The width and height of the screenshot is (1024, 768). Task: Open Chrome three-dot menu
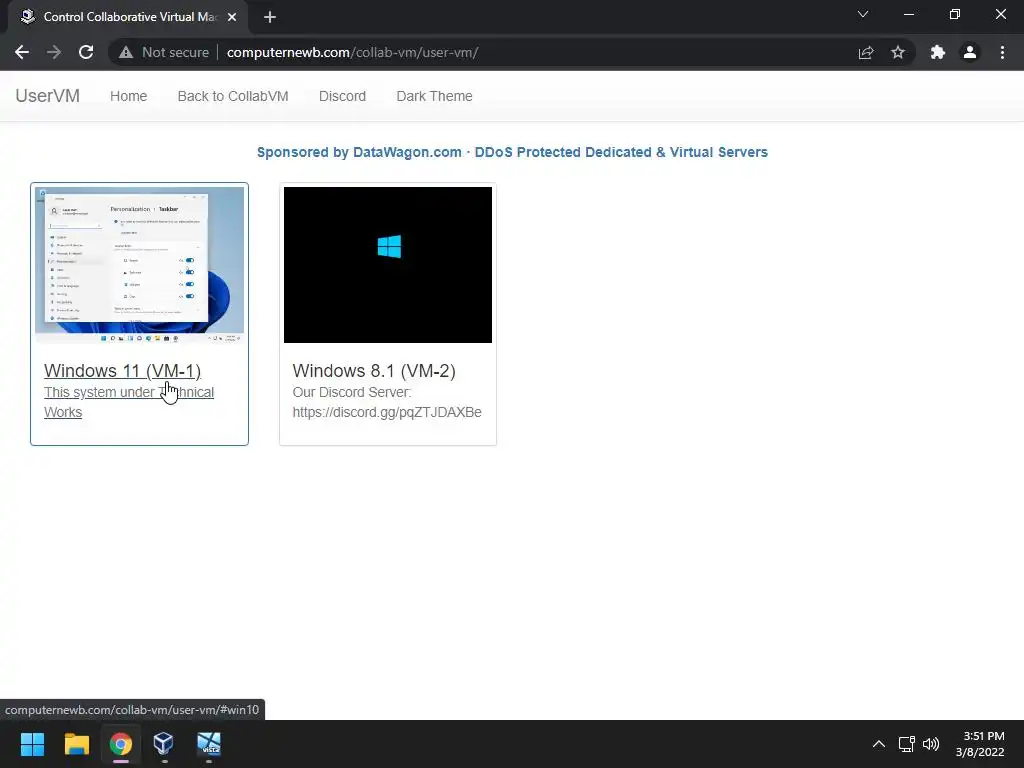pyautogui.click(x=1002, y=52)
